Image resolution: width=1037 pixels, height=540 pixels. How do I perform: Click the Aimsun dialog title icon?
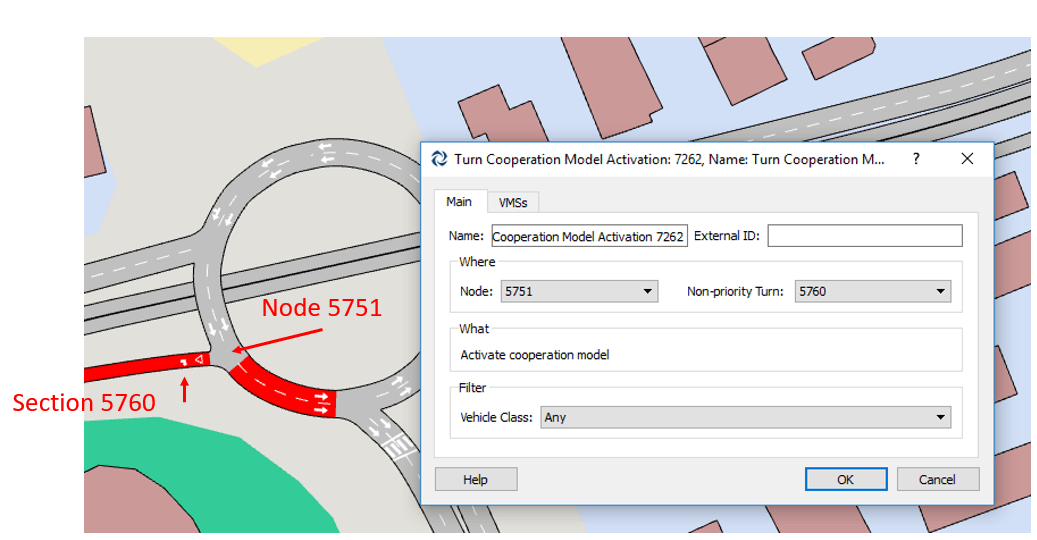coord(439,159)
